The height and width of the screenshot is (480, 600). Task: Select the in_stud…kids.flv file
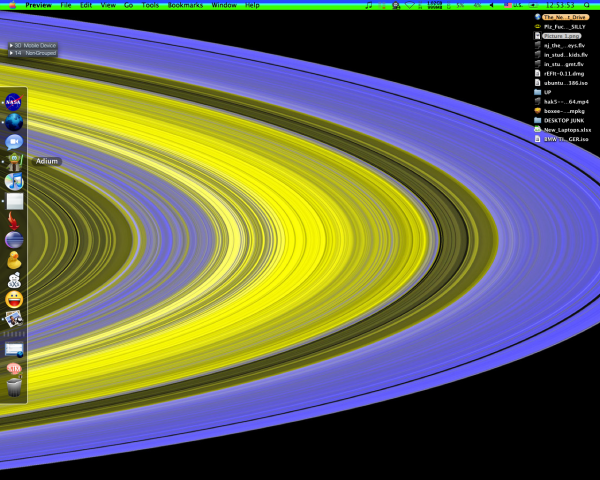(x=561, y=55)
